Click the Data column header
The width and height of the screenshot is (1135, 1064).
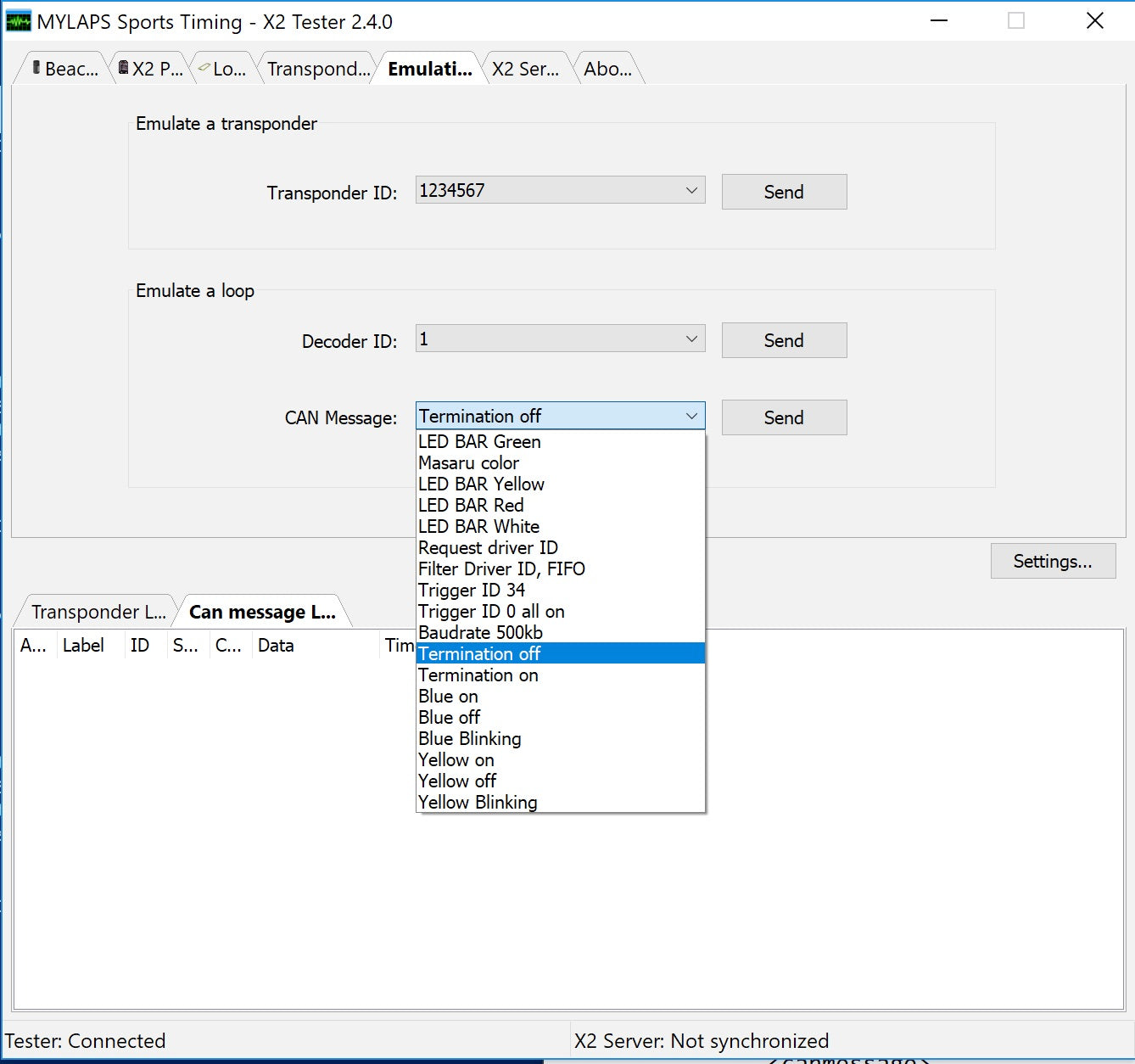click(276, 646)
